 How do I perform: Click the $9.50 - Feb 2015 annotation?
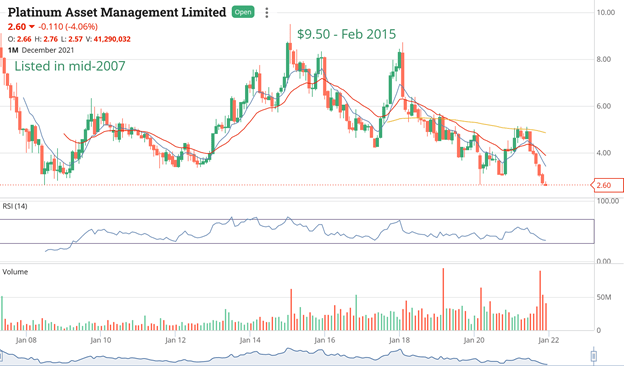pyautogui.click(x=347, y=34)
